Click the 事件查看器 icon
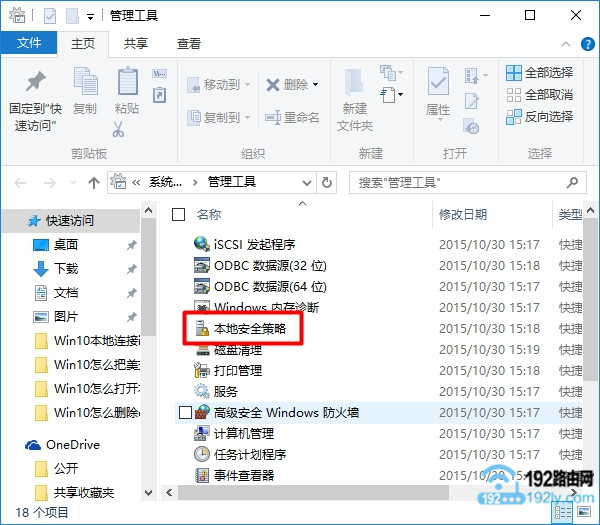Image resolution: width=600 pixels, height=525 pixels. tap(202, 475)
